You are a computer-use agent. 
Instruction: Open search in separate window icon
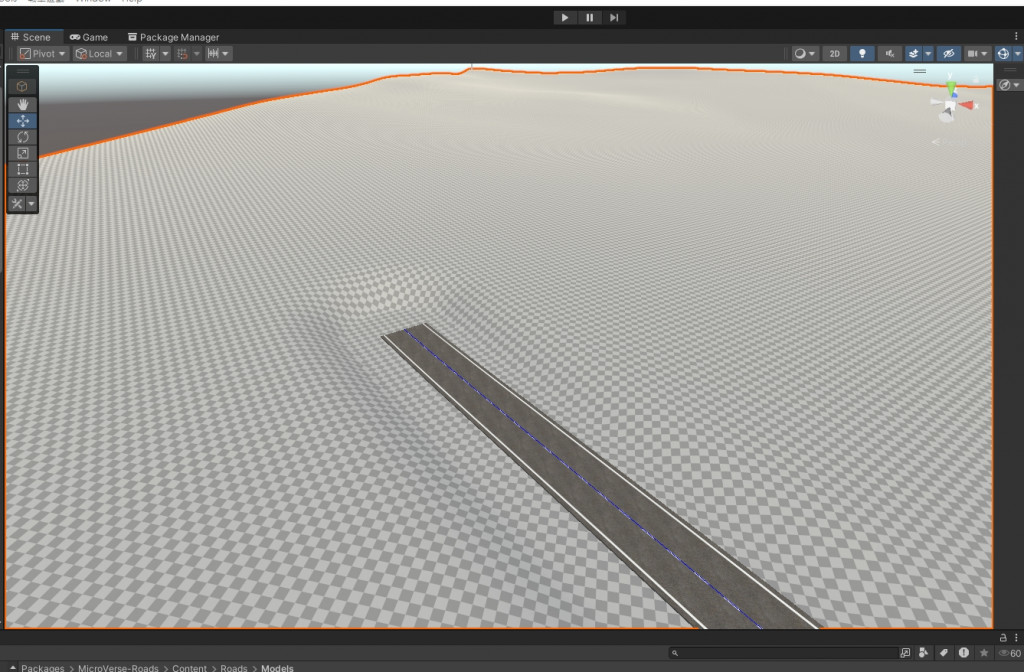(905, 652)
